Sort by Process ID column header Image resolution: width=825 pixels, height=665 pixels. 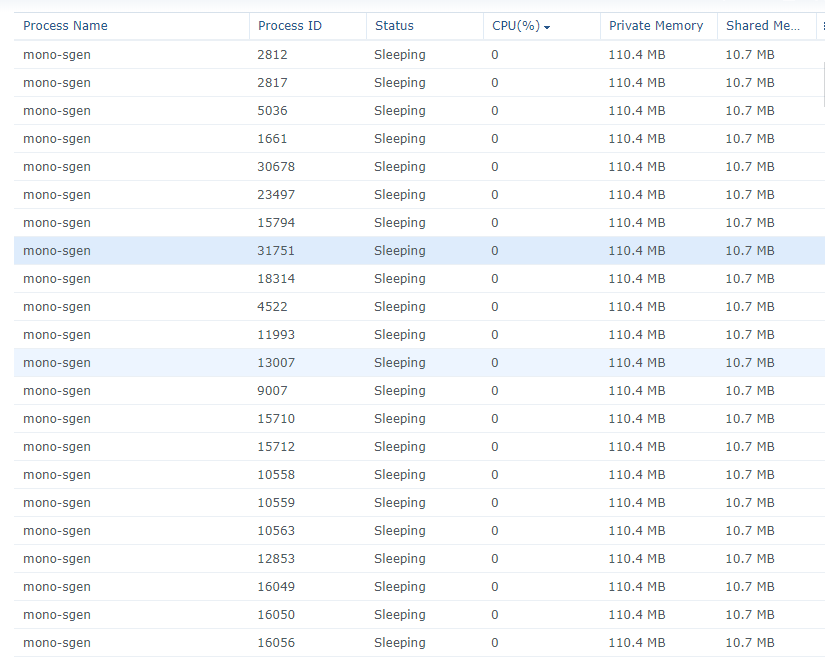pyautogui.click(x=289, y=26)
